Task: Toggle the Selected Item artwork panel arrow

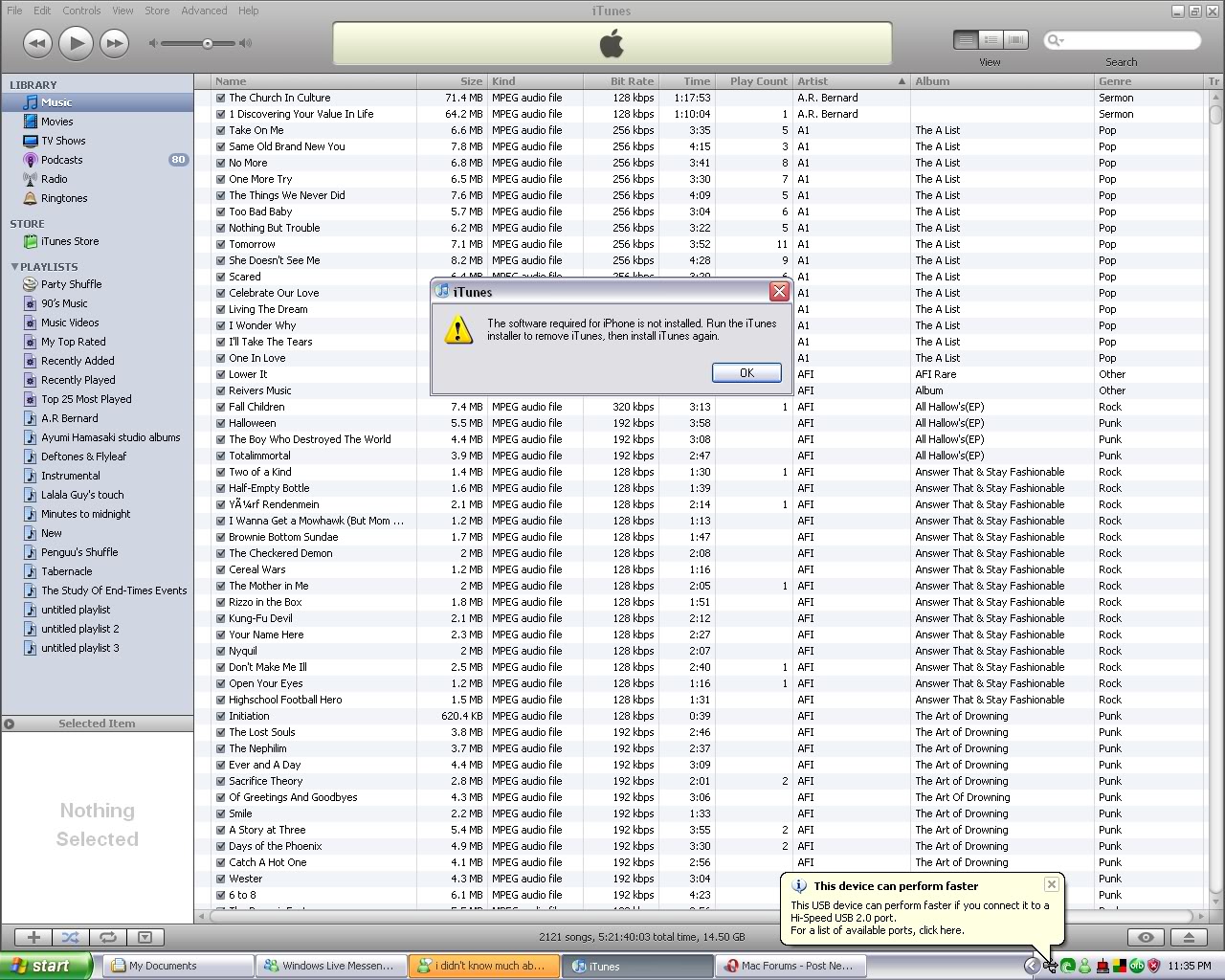Action: click(x=9, y=724)
